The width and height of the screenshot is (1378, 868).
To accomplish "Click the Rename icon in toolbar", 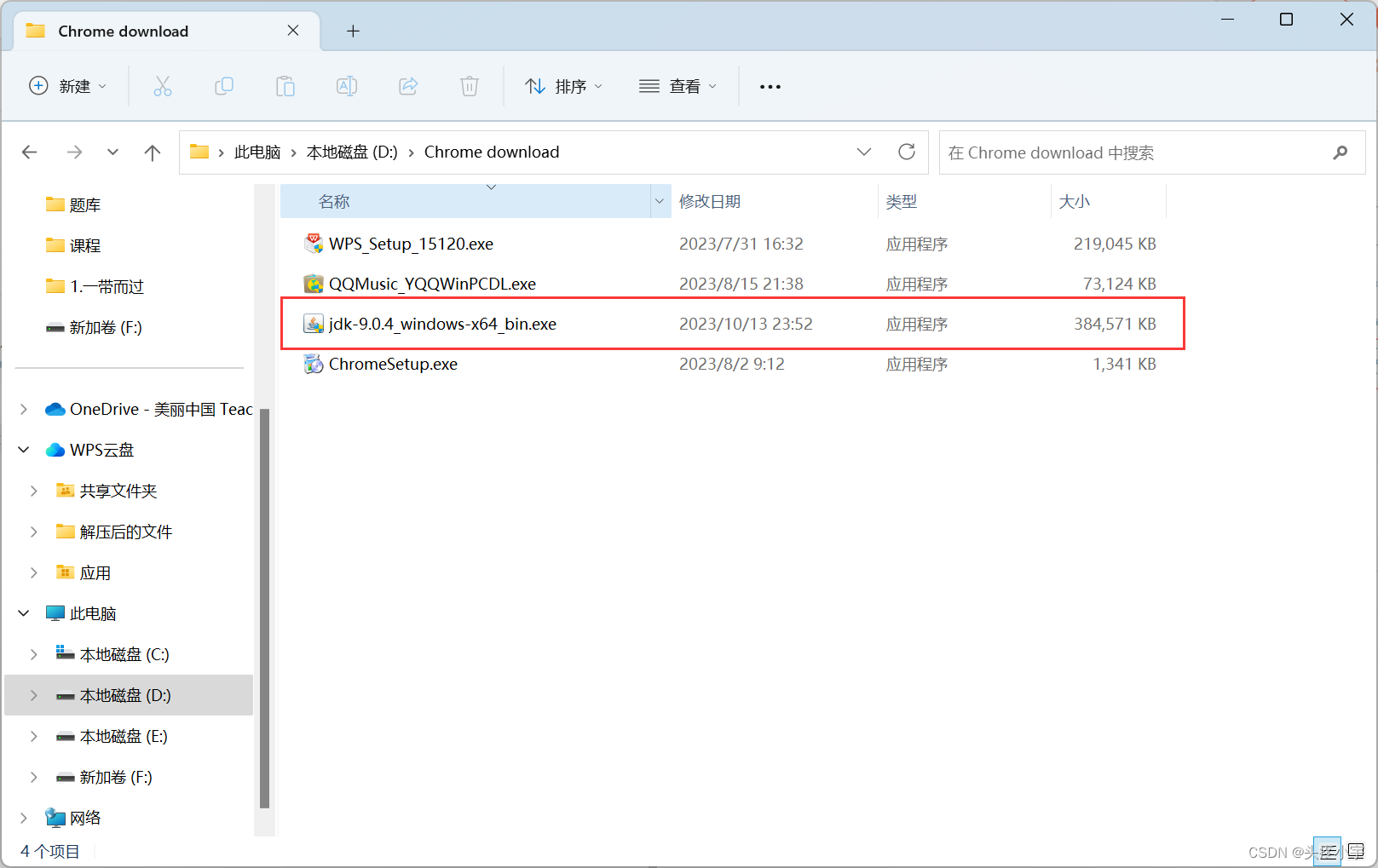I will pos(347,86).
